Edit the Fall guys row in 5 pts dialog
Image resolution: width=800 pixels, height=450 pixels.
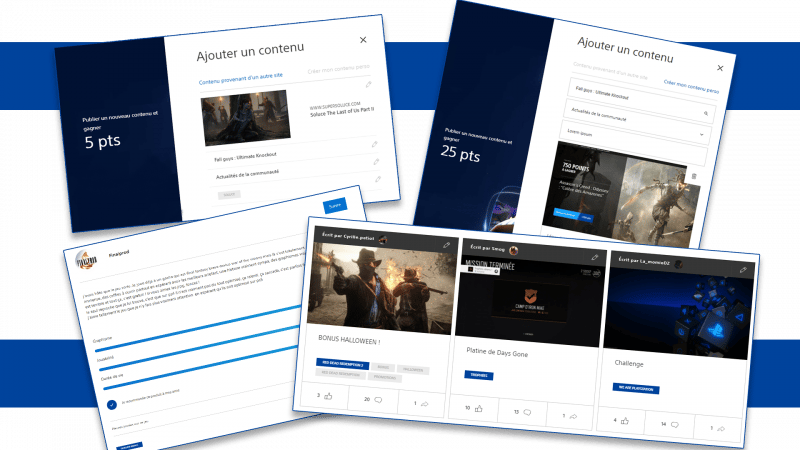point(374,144)
